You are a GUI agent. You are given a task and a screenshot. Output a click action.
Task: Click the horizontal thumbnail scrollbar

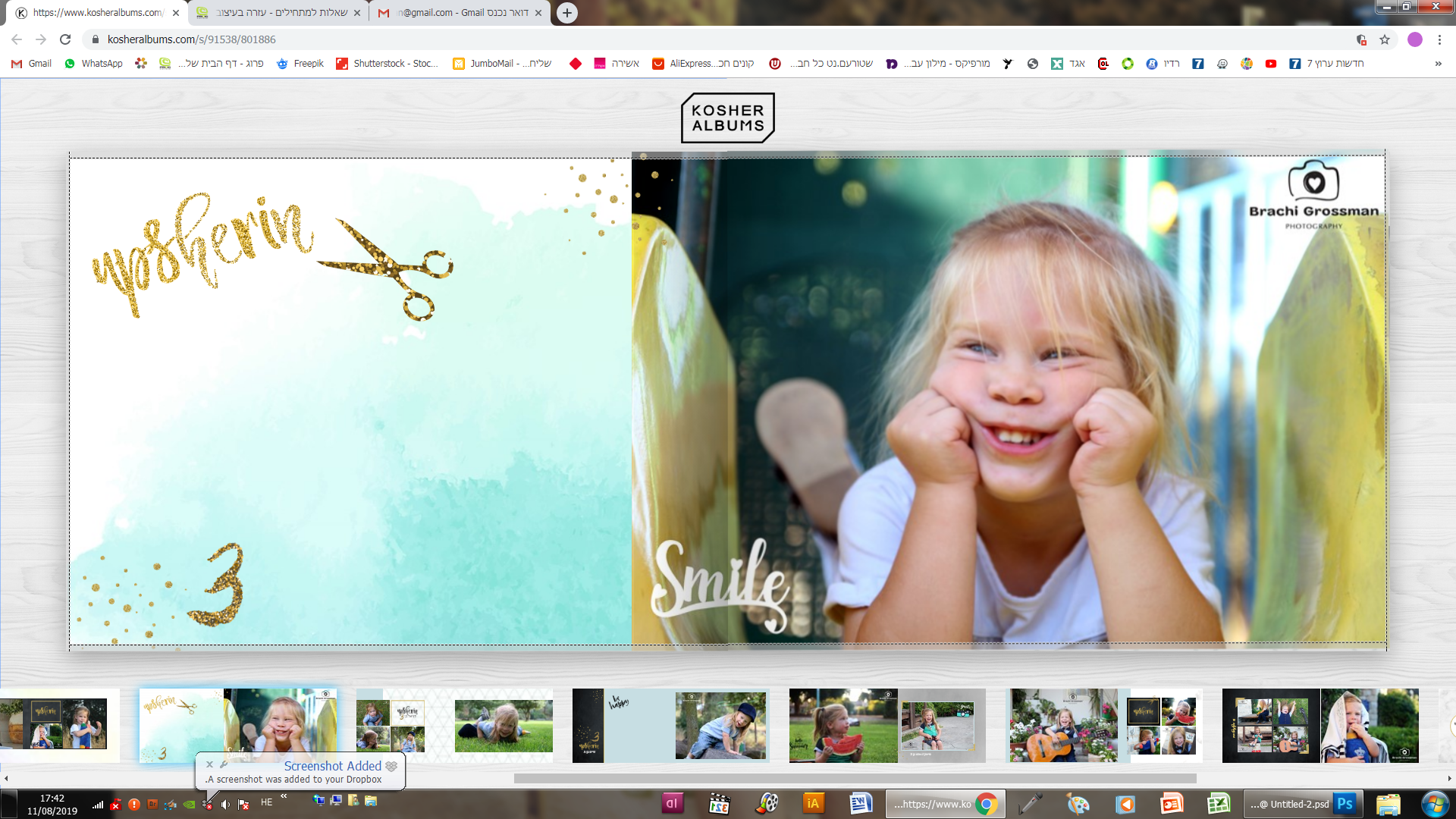(x=855, y=779)
